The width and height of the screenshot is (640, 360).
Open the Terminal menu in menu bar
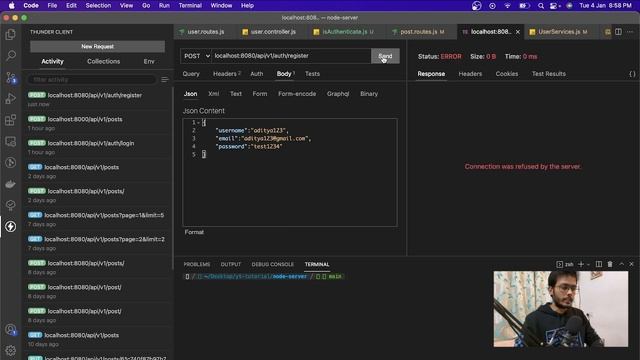point(190,6)
